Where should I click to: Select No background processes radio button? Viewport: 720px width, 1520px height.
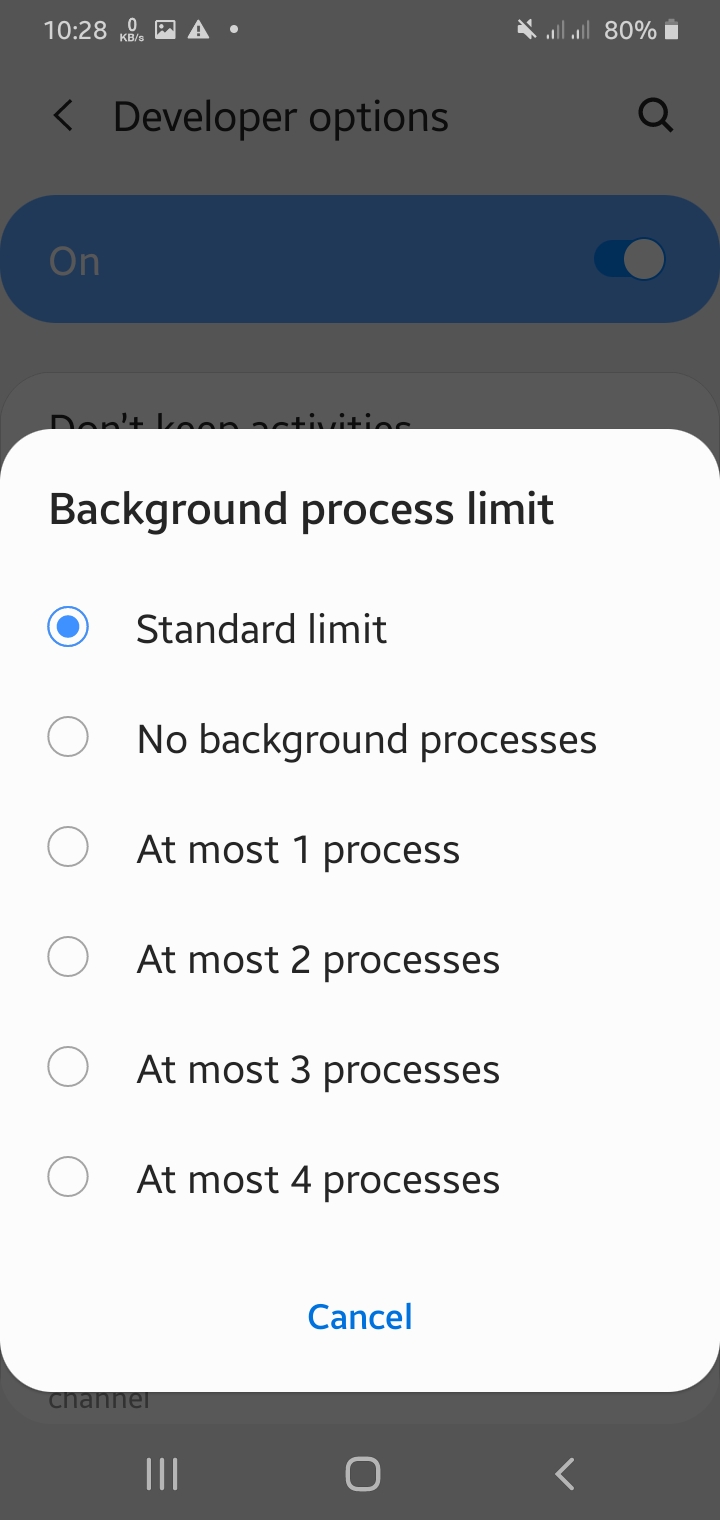pyautogui.click(x=68, y=738)
